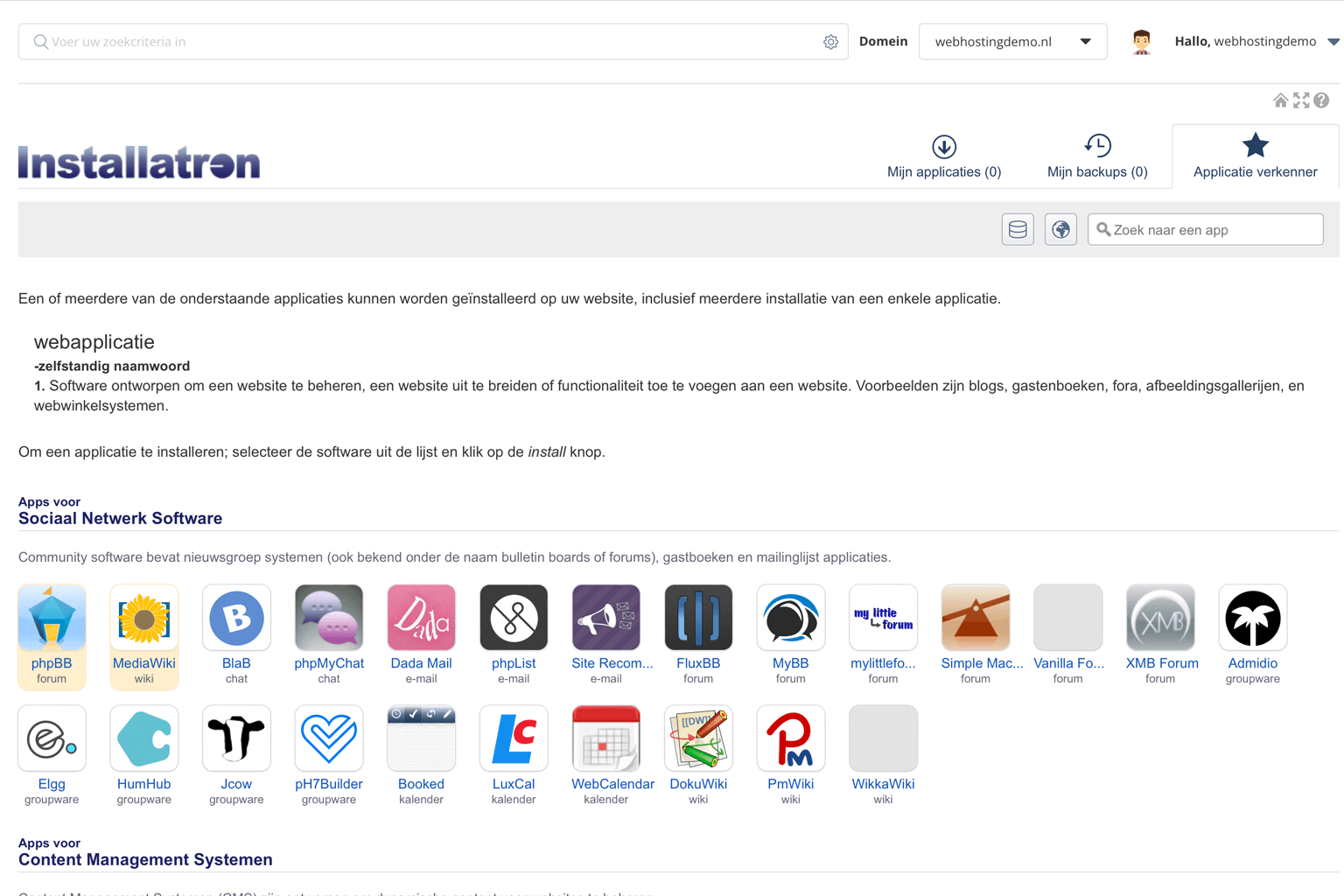Open the search settings gear icon
Screen dimensions: 1344x896
pyautogui.click(x=830, y=41)
